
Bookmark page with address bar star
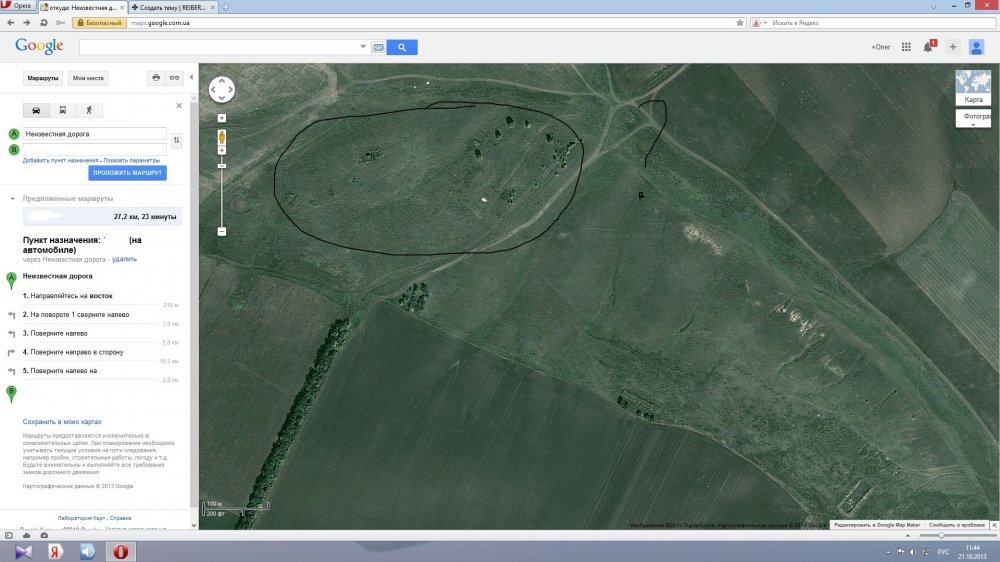click(x=739, y=22)
